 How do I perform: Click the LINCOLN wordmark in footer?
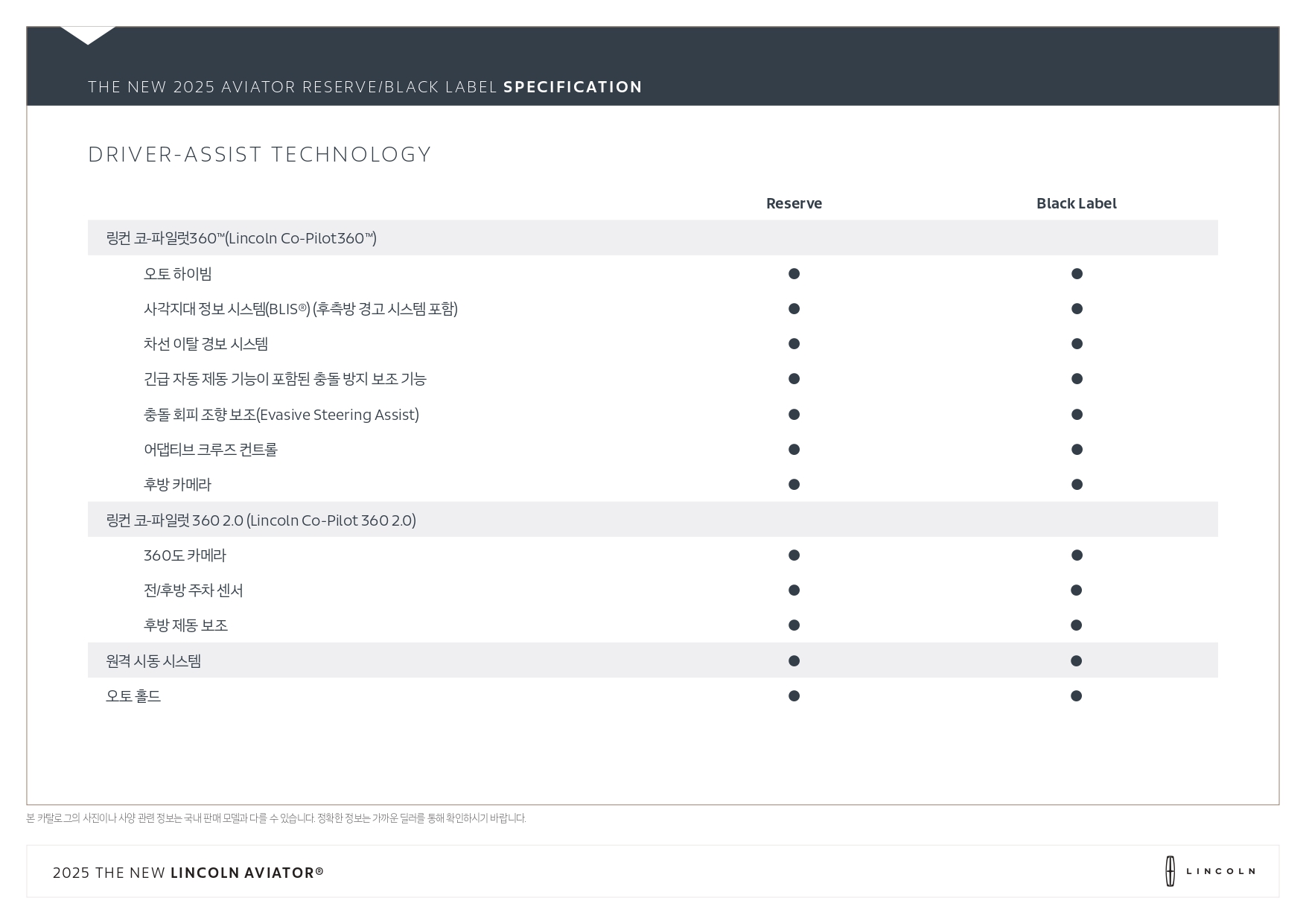pyautogui.click(x=1220, y=871)
